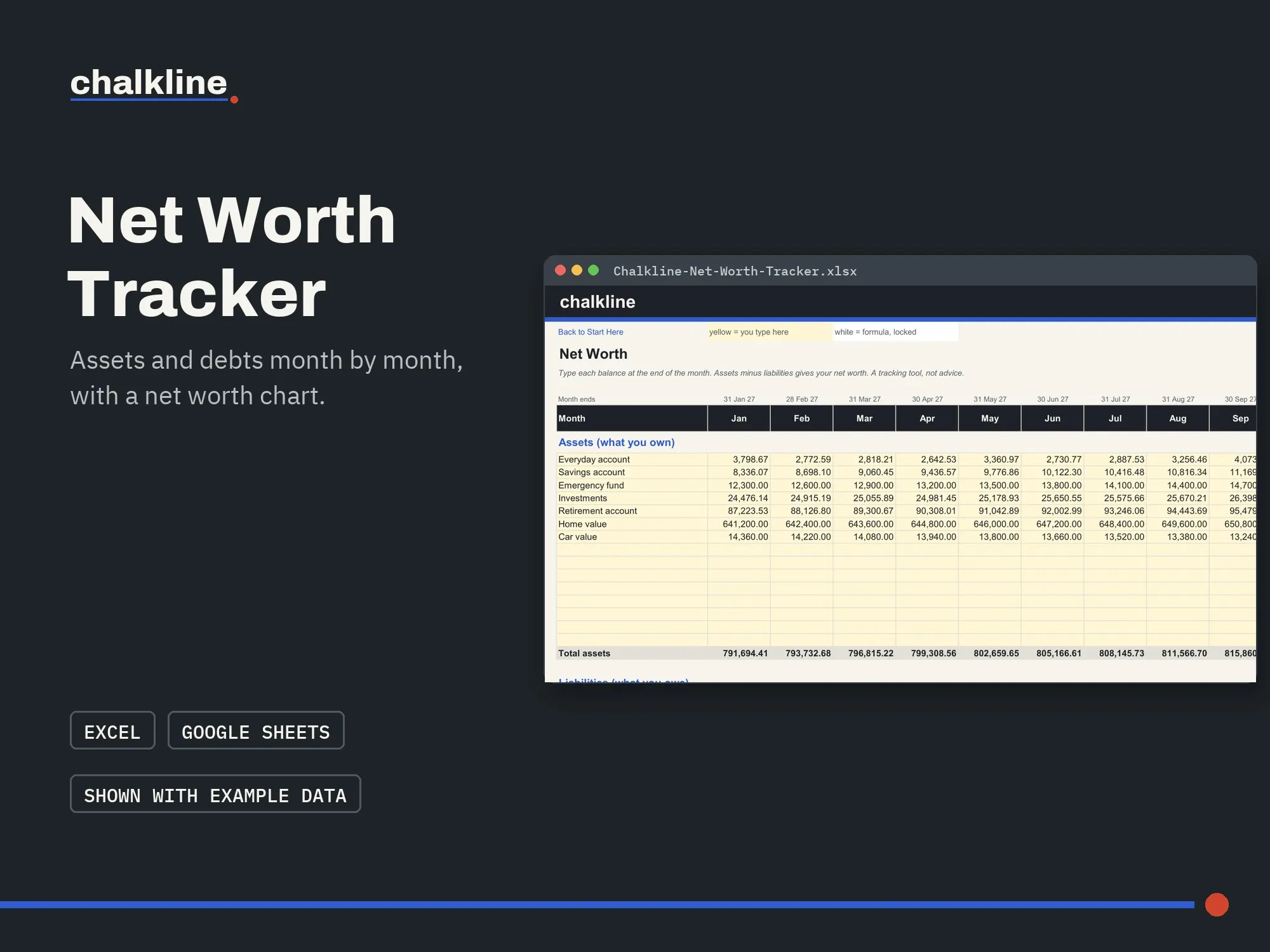Click the chalkline header inside the spreadsheet
Viewport: 1270px width, 952px height.
598,301
